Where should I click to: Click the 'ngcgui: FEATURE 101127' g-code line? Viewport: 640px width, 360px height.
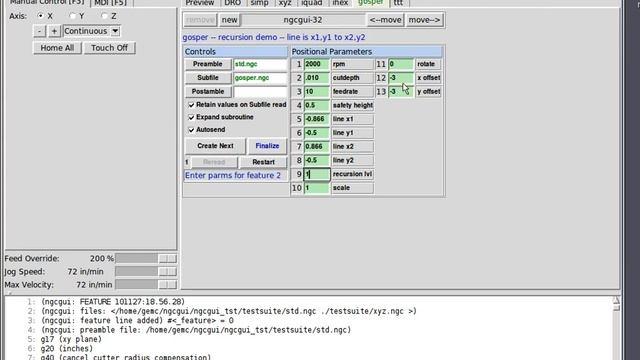pyautogui.click(x=113, y=302)
